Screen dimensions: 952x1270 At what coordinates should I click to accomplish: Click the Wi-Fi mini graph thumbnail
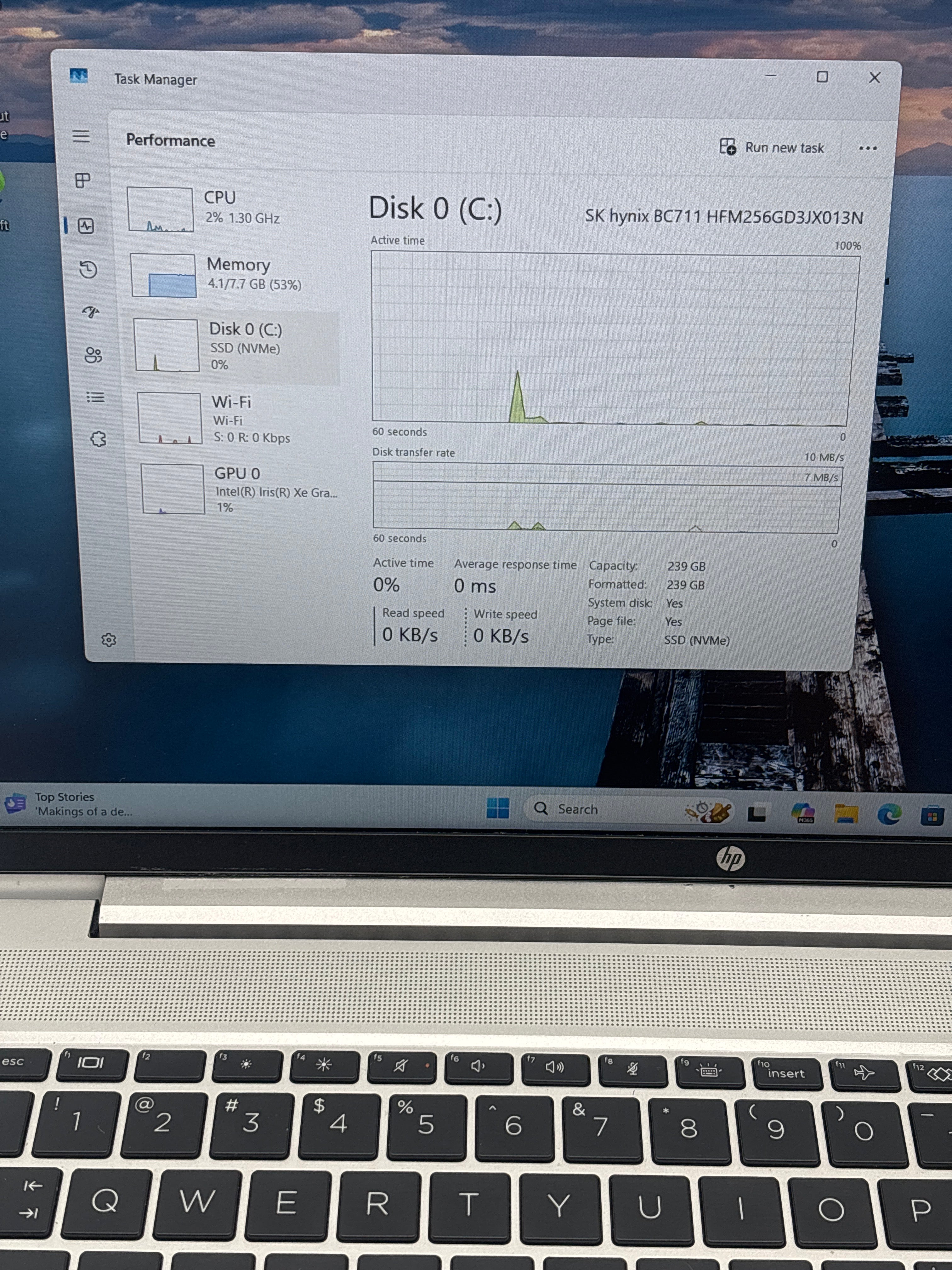170,418
